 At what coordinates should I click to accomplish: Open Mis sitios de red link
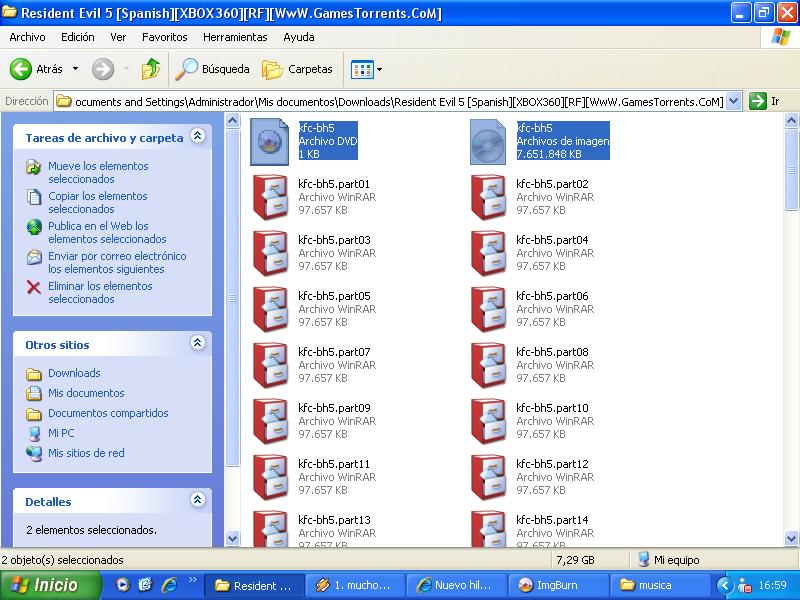[x=86, y=453]
